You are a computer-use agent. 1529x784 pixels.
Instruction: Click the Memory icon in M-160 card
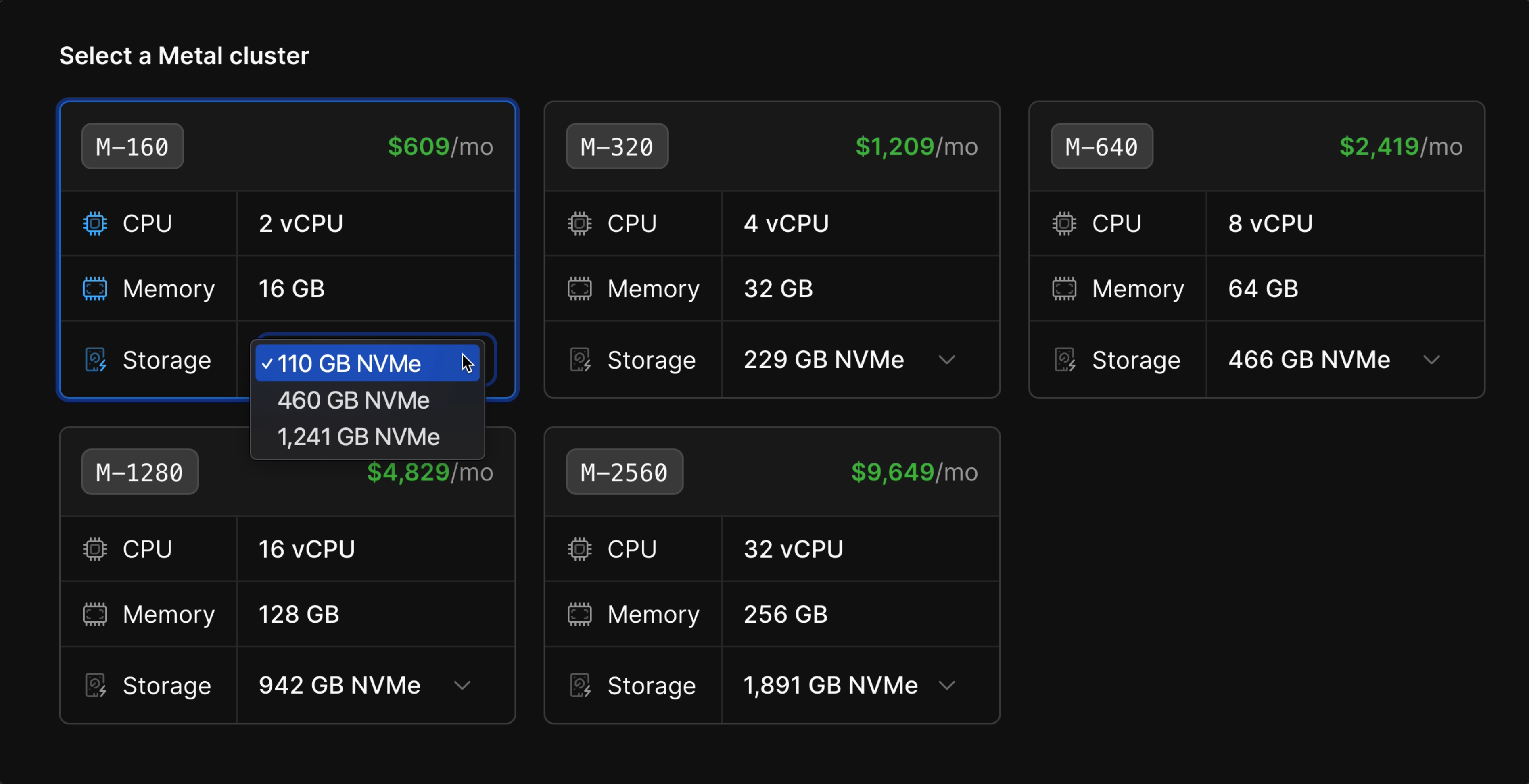[95, 289]
